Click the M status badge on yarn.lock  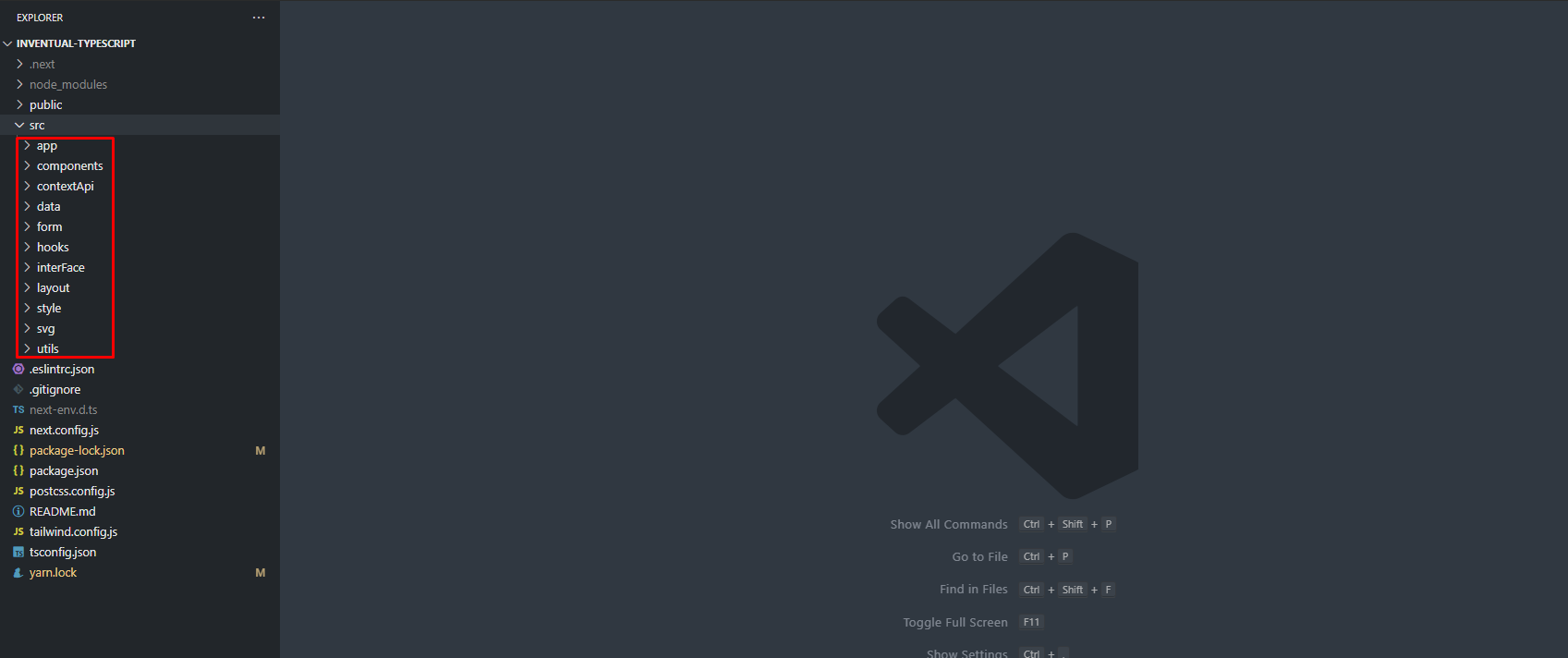coord(261,572)
